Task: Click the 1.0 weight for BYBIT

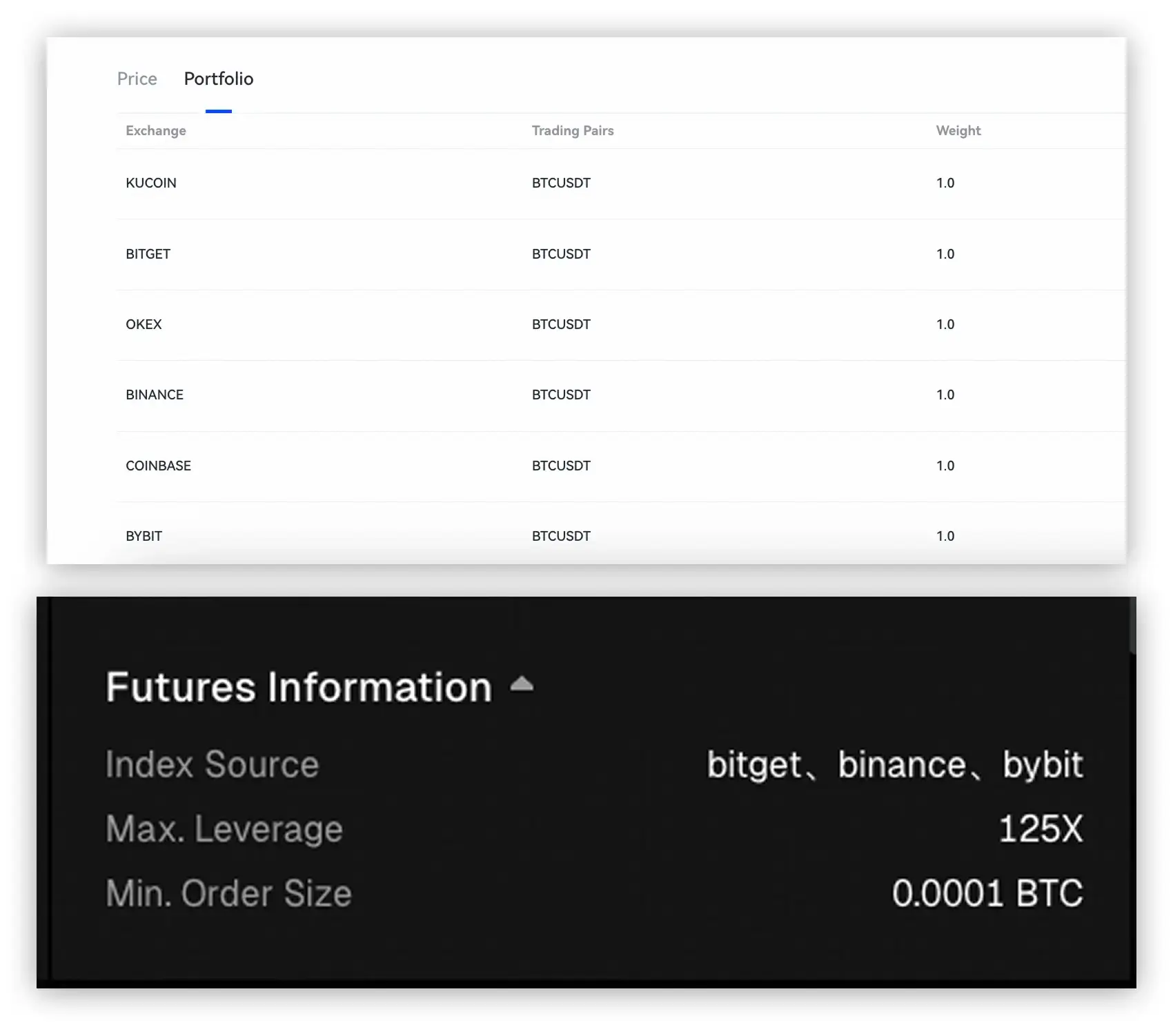Action: [945, 536]
